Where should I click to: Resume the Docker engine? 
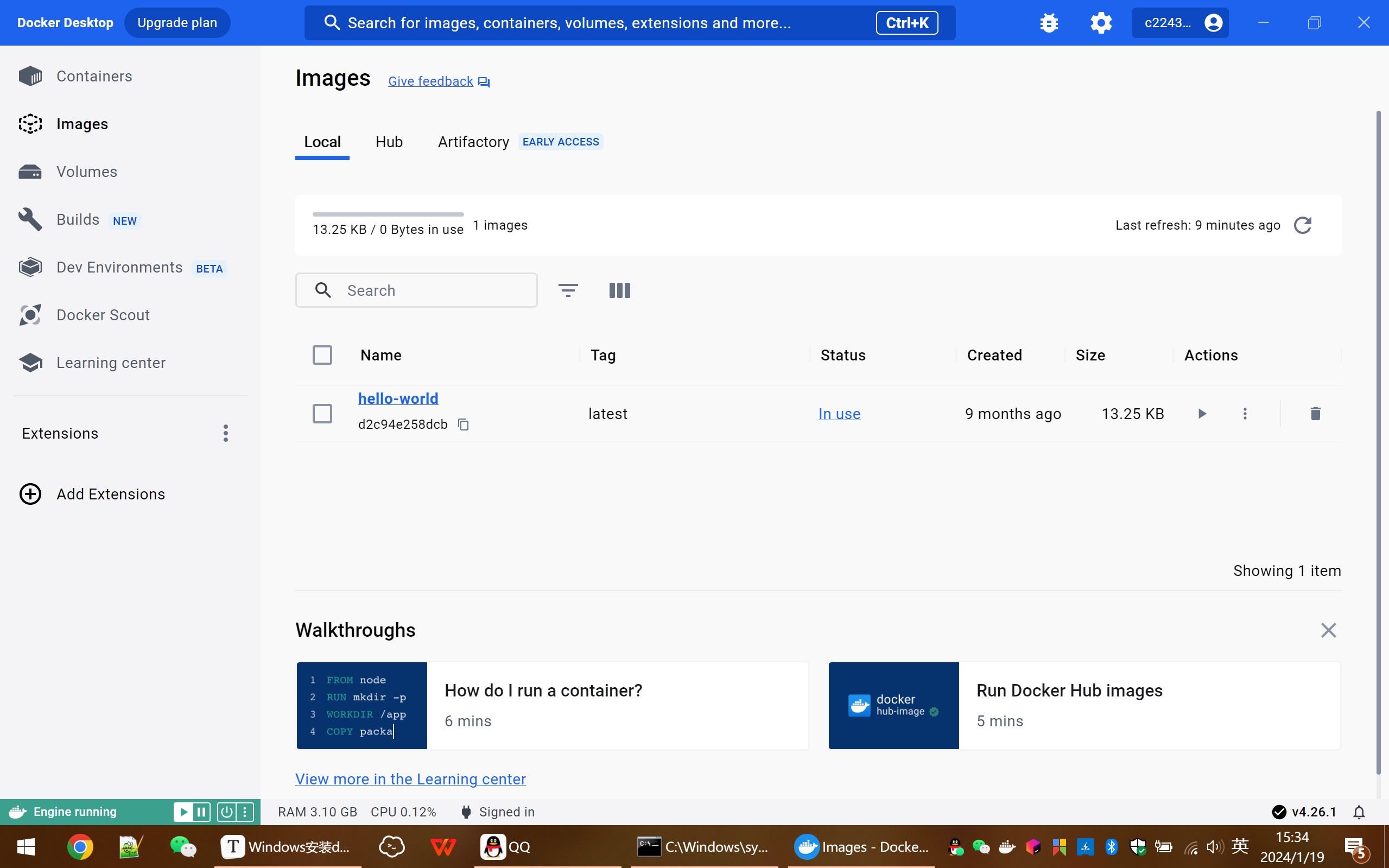pyautogui.click(x=183, y=812)
